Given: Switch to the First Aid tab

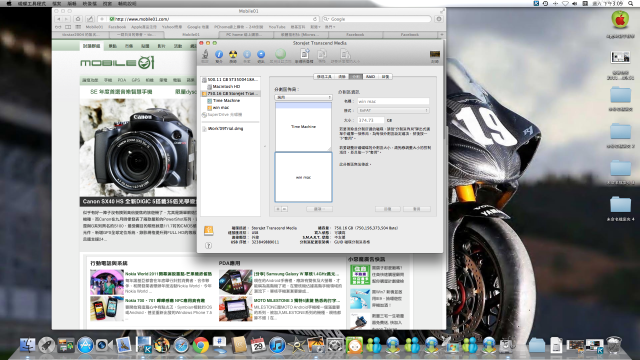Looking at the screenshot, I should [324, 76].
